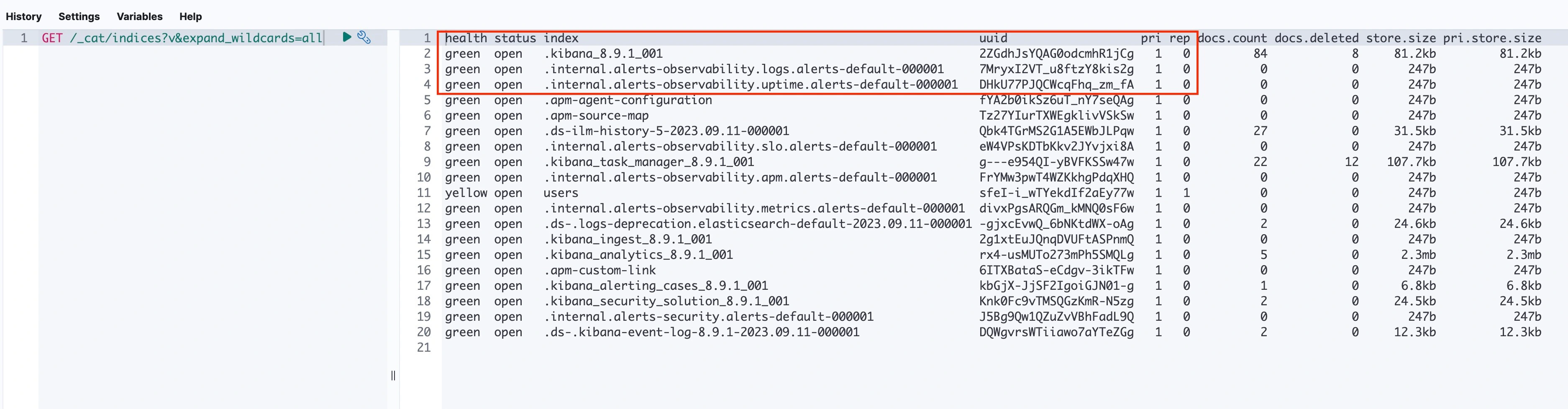The image size is (1568, 409).
Task: Click the '.kibana_task_manager_8.9.1_001' index name
Action: pyautogui.click(x=649, y=162)
